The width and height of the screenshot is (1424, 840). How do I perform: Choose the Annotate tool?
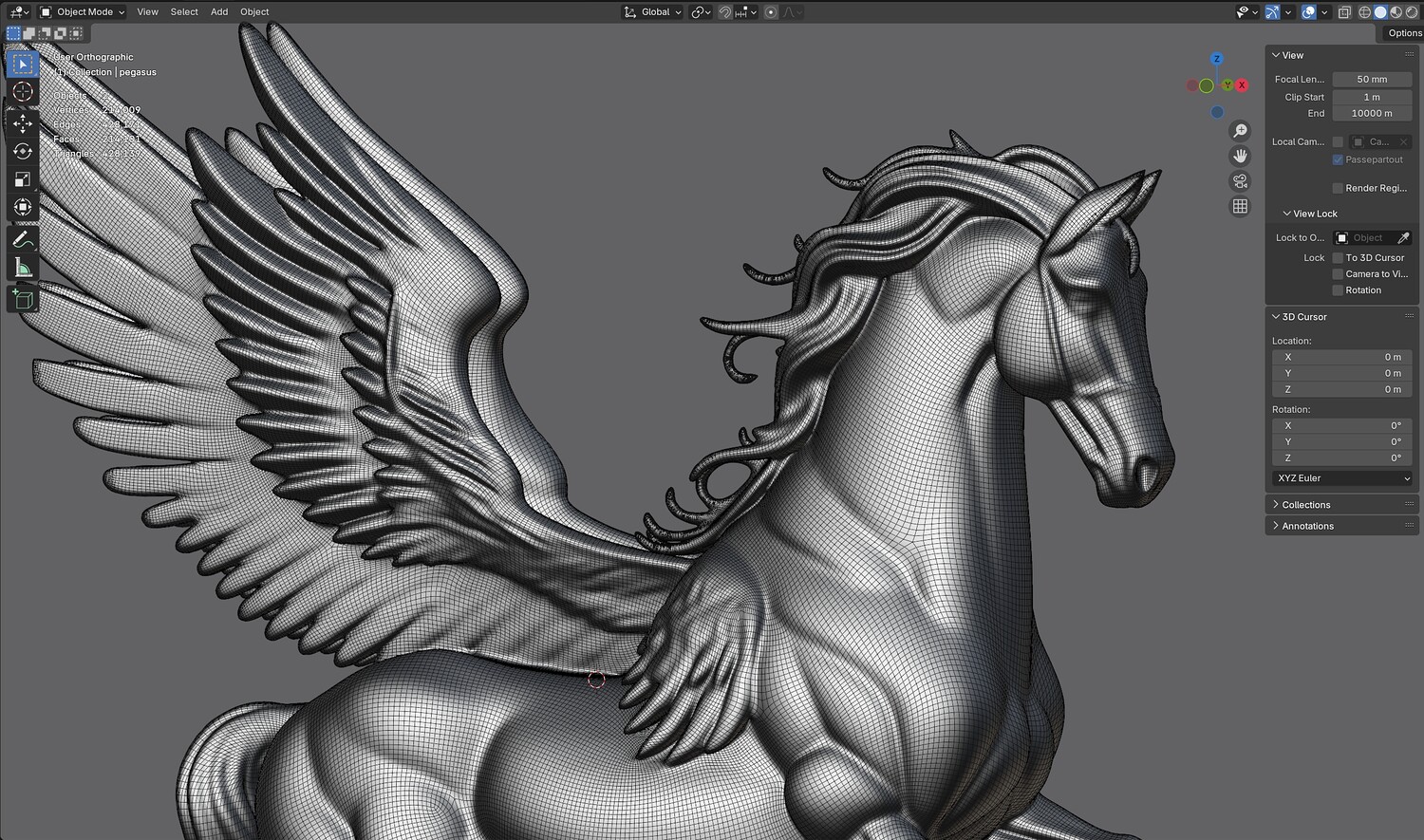[x=23, y=239]
